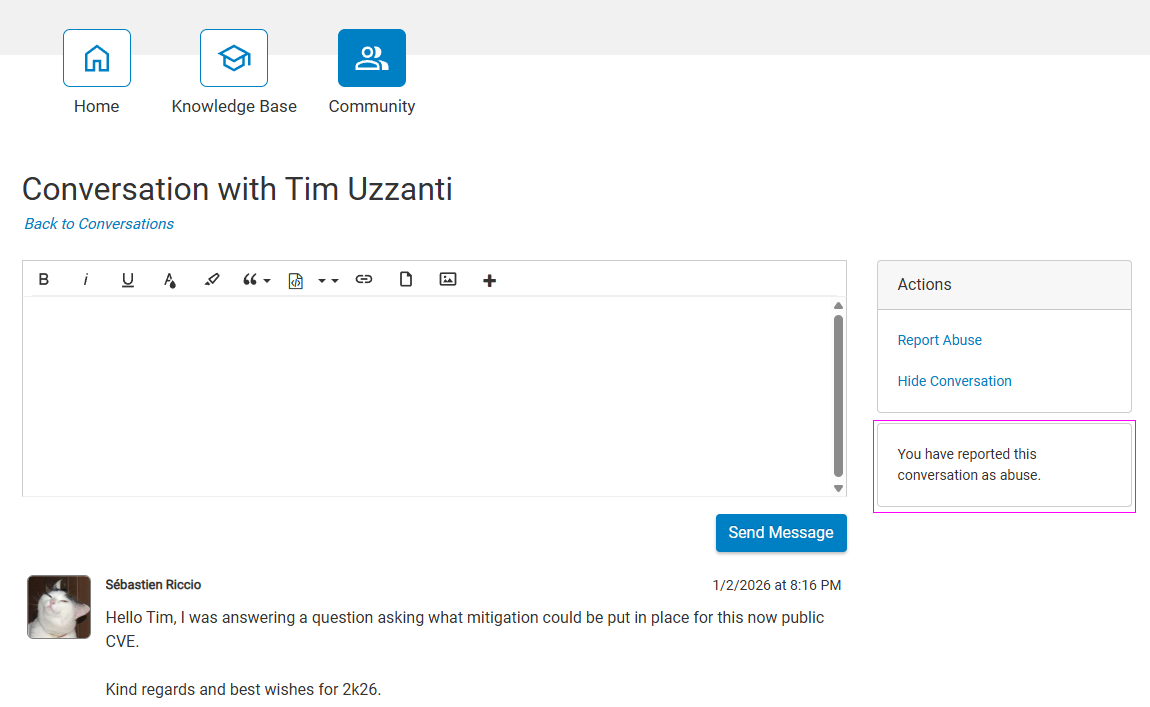Insert a hyperlink with the link icon

click(364, 280)
